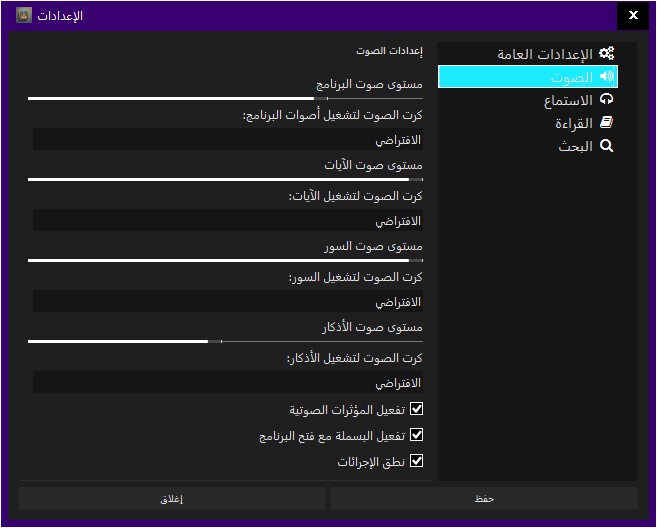Click the مستوى صوت الآيات volume slider

[x=225, y=179]
